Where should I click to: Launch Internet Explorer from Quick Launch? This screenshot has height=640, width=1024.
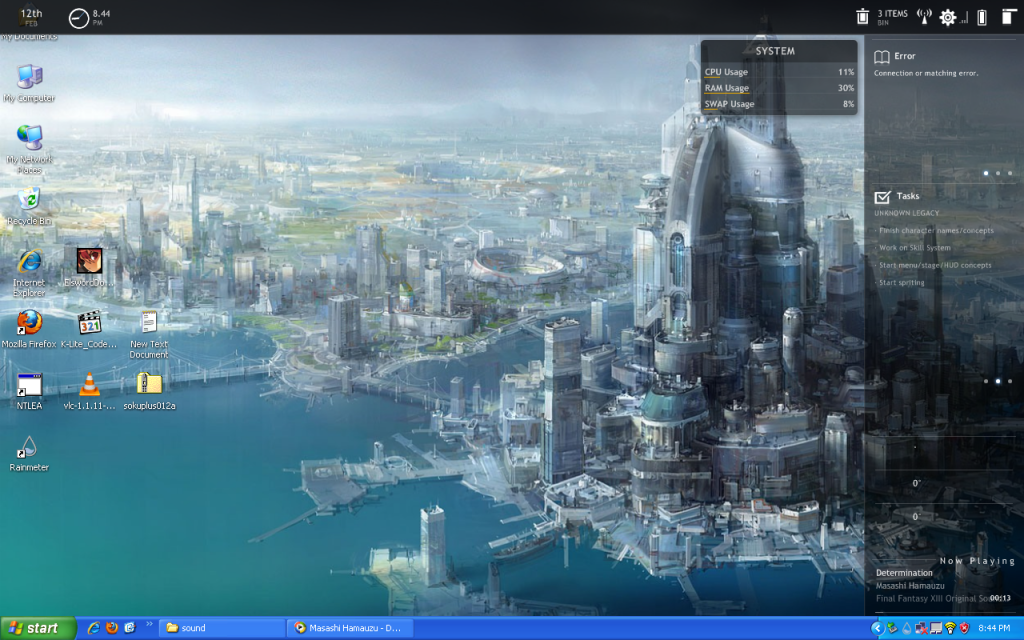coord(93,628)
